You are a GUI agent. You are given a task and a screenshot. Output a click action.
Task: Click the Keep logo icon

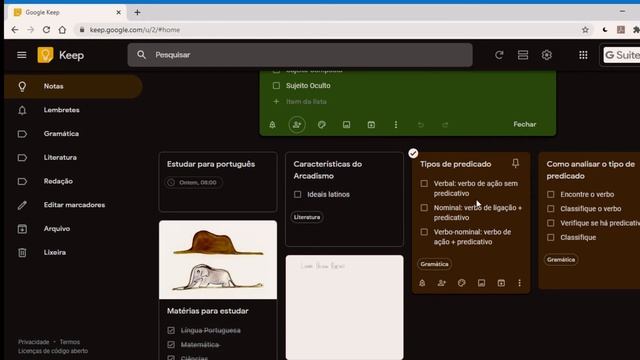coord(45,55)
